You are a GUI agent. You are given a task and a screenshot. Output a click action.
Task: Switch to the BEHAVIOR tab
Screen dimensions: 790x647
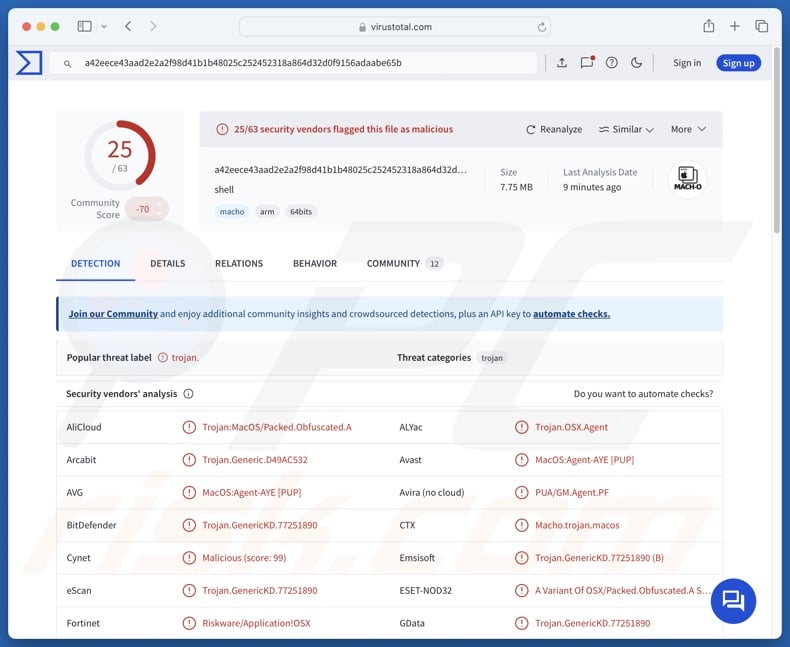(315, 264)
